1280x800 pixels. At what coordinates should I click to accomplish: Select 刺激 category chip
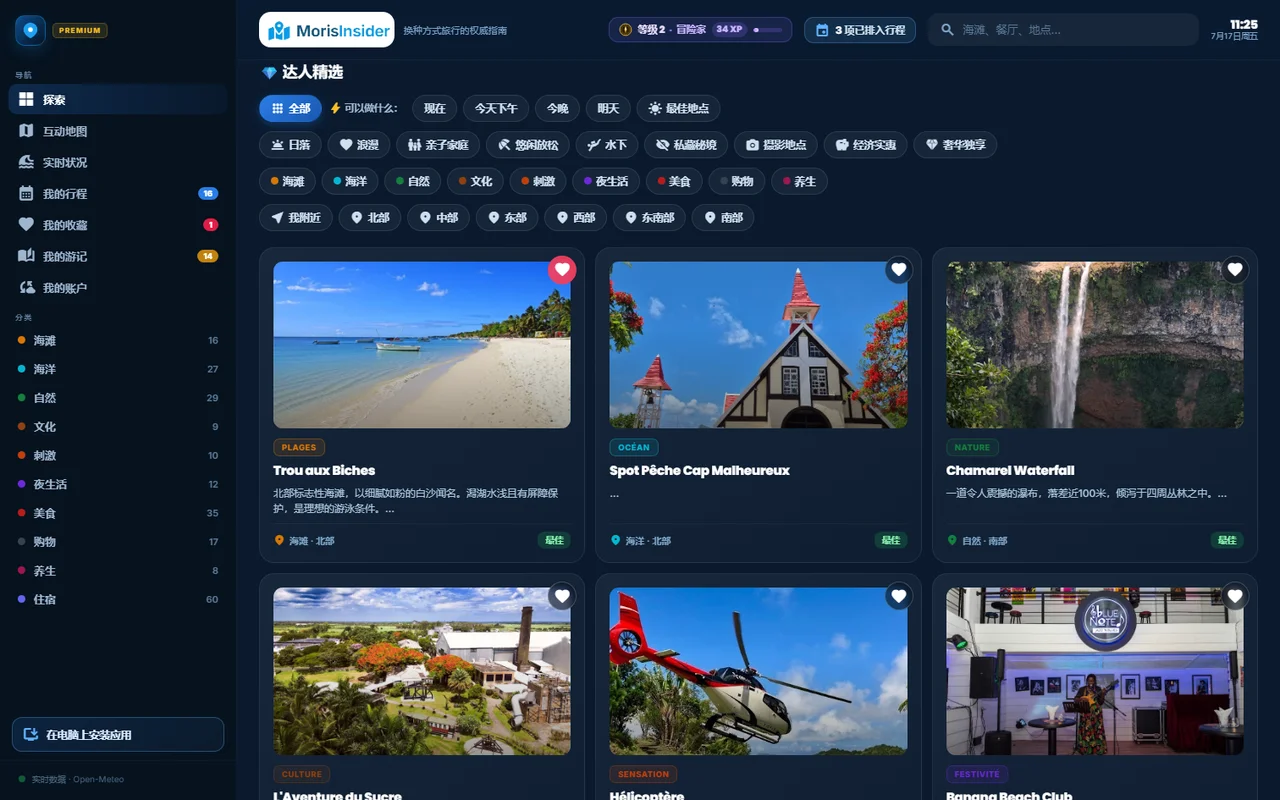pyautogui.click(x=538, y=181)
